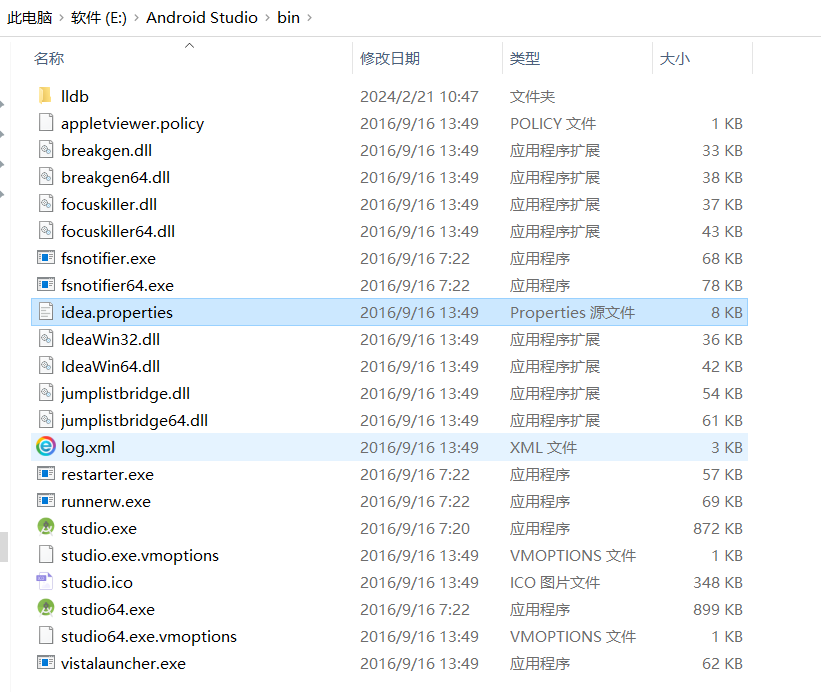Viewport: 821px width, 692px height.
Task: Click the log.xml browser icon
Action: [x=46, y=447]
